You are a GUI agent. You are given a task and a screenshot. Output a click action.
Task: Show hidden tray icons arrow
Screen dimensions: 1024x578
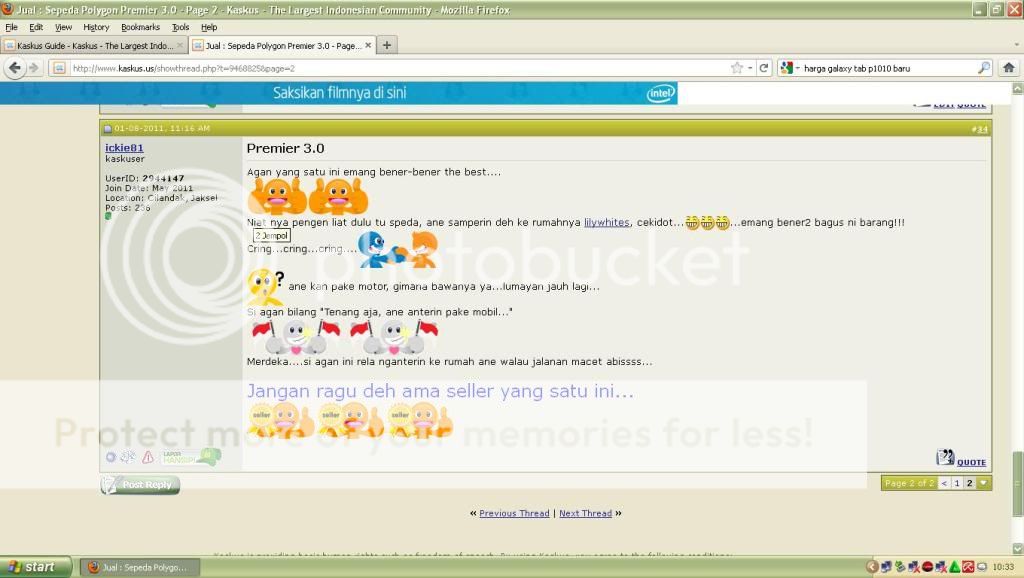click(872, 566)
